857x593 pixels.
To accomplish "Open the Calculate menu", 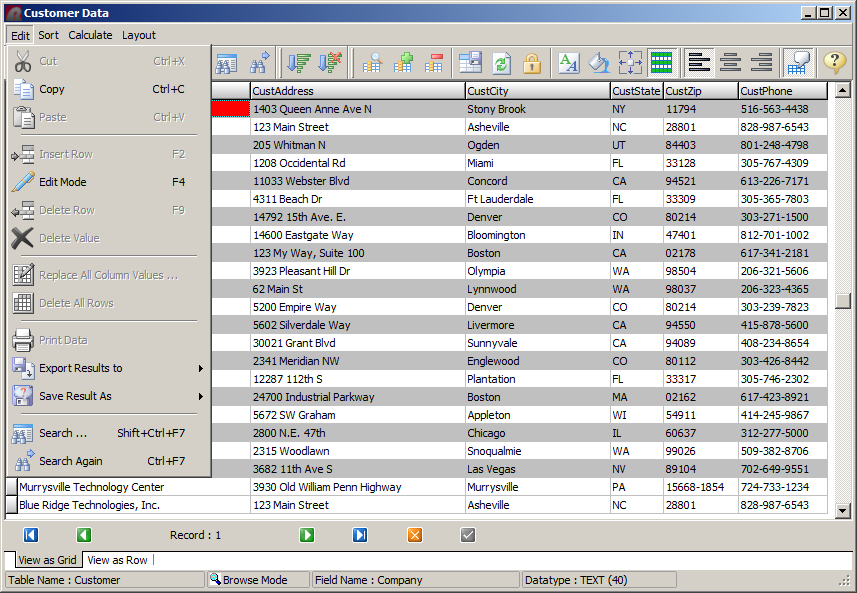I will [x=90, y=35].
